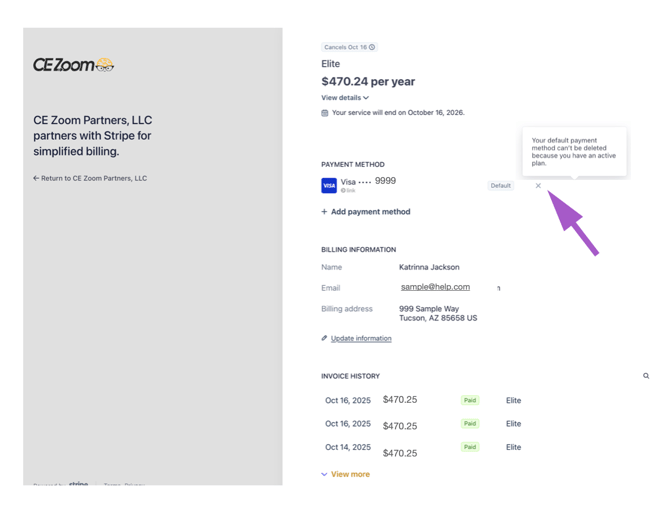670x508 pixels.
Task: Click Add payment method
Action: [x=366, y=212]
